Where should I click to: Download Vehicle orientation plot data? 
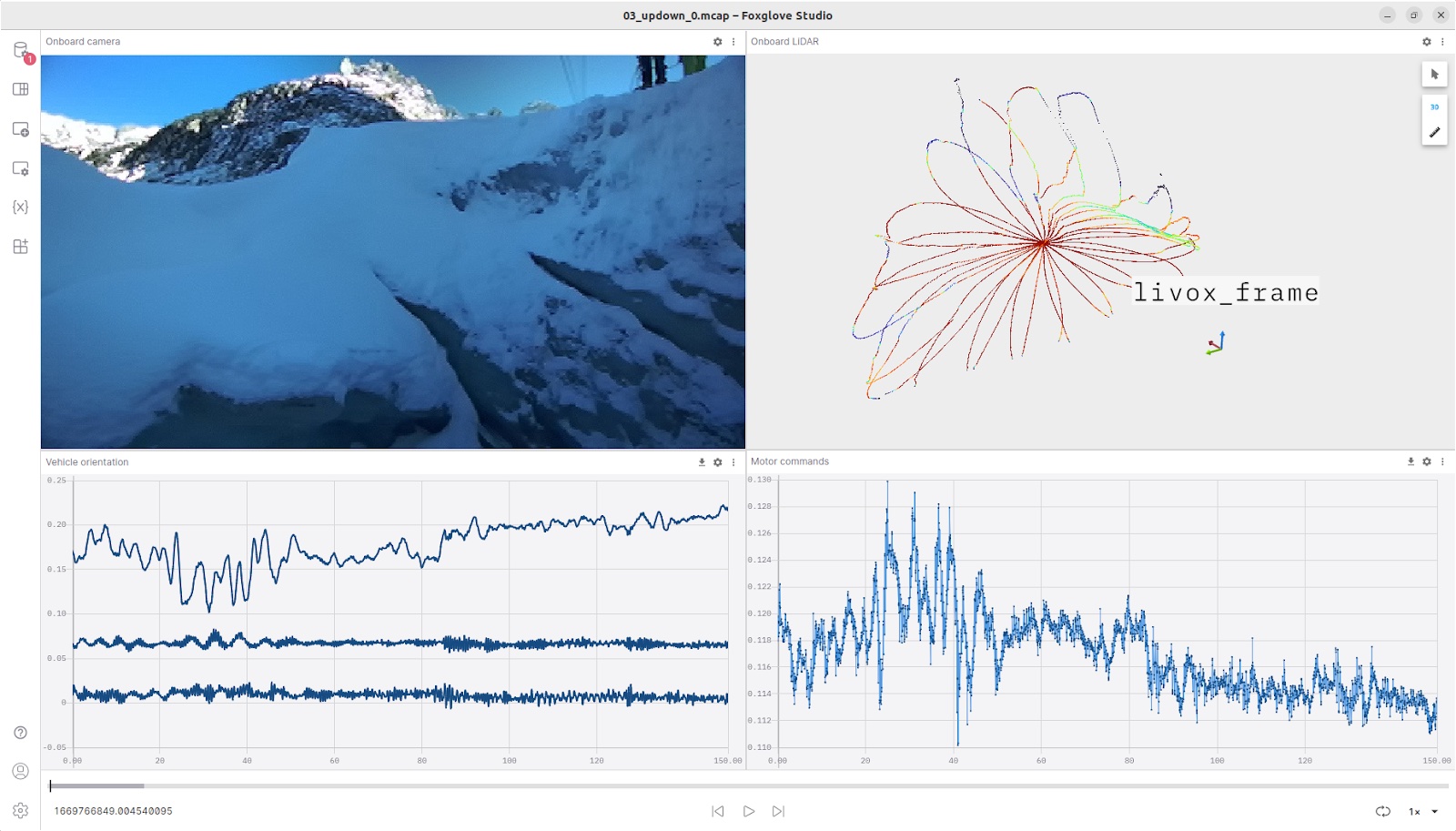tap(702, 462)
